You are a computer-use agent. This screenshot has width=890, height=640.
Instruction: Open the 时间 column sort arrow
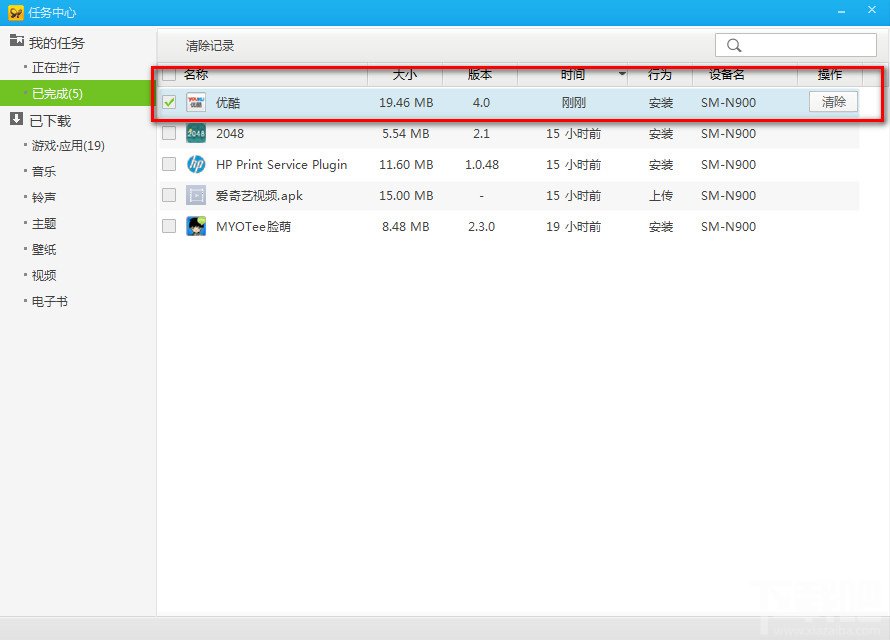click(622, 74)
